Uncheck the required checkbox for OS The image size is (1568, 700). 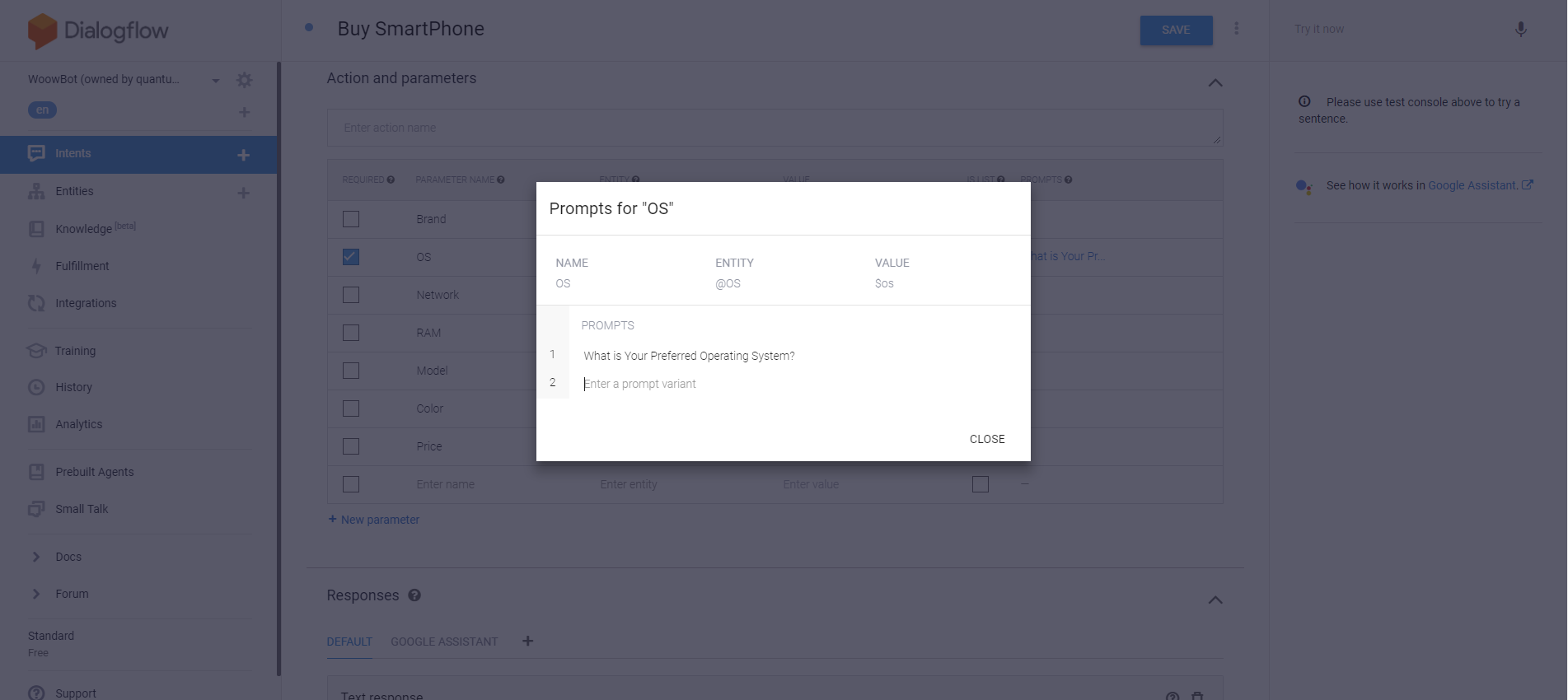(351, 257)
